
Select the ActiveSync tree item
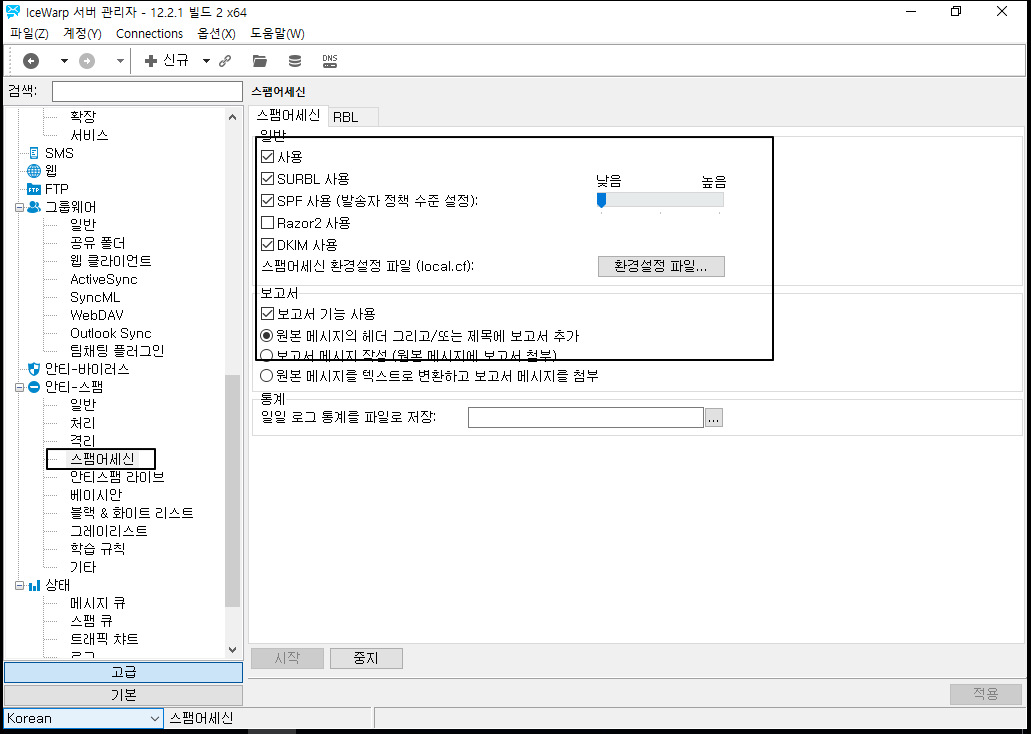[104, 280]
